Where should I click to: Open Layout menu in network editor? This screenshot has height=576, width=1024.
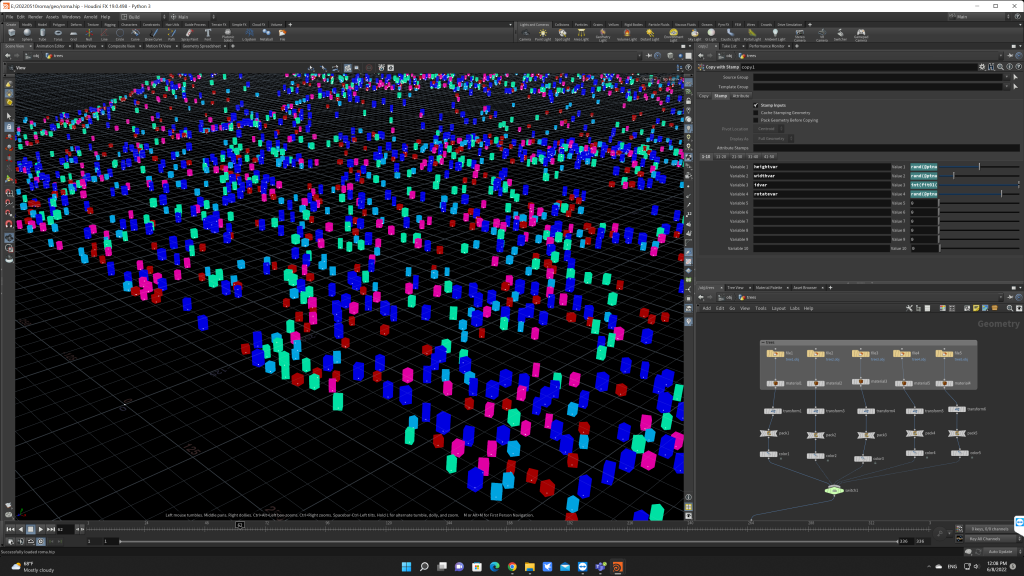(777, 308)
